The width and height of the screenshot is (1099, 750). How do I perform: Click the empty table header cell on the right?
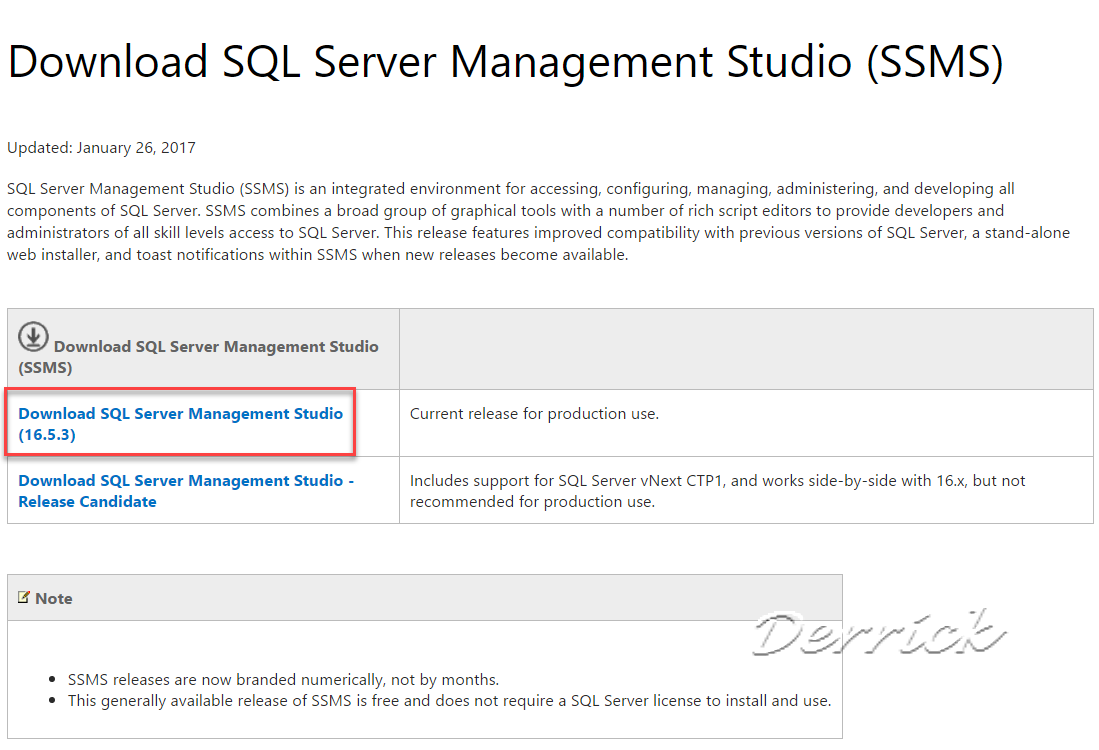click(745, 348)
